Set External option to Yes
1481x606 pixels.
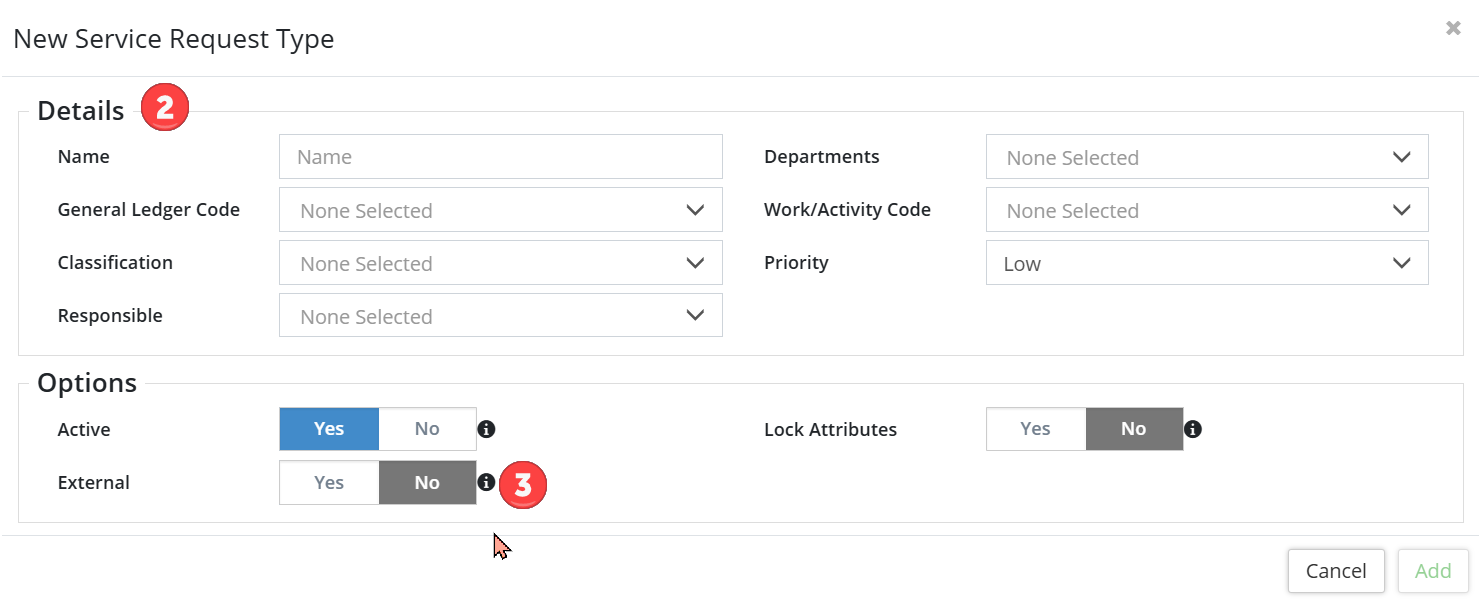coord(329,482)
